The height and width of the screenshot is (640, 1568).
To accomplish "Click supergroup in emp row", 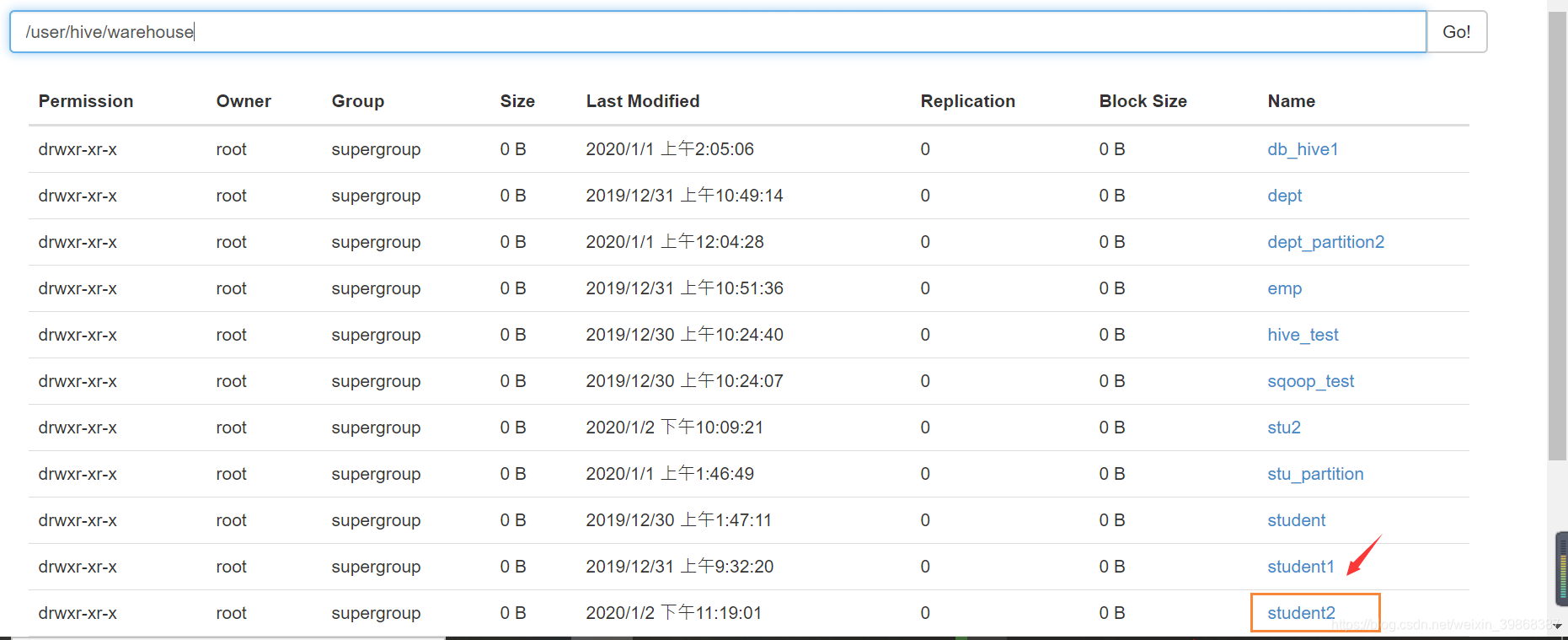I will click(x=376, y=288).
